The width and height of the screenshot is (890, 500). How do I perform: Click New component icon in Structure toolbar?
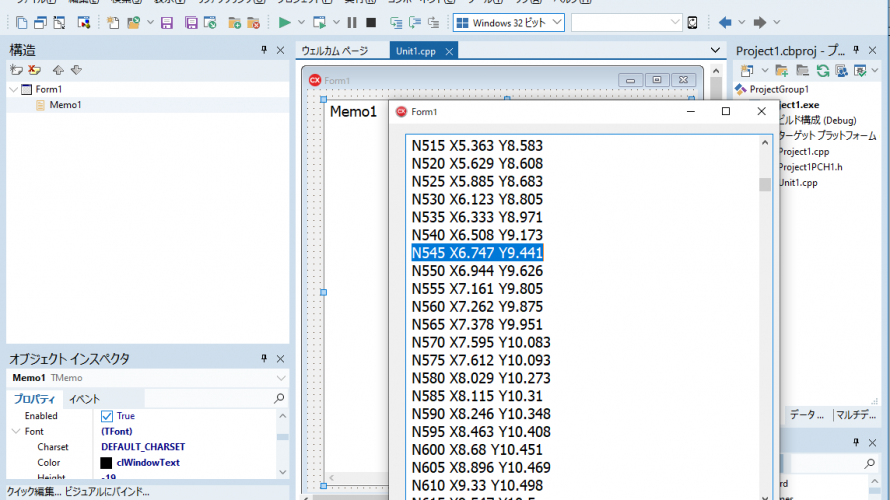click(16, 70)
